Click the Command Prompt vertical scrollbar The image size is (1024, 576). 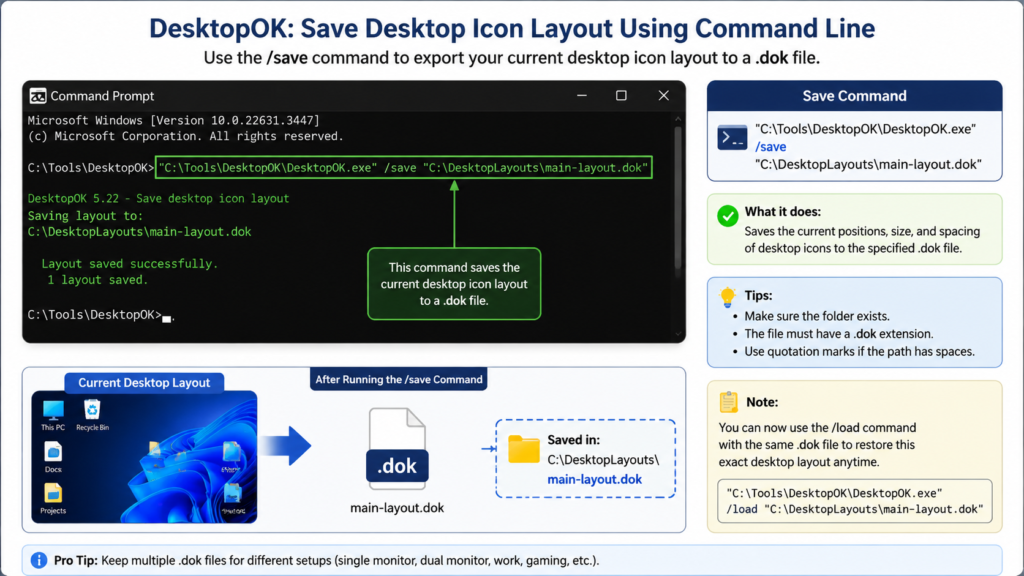click(678, 196)
